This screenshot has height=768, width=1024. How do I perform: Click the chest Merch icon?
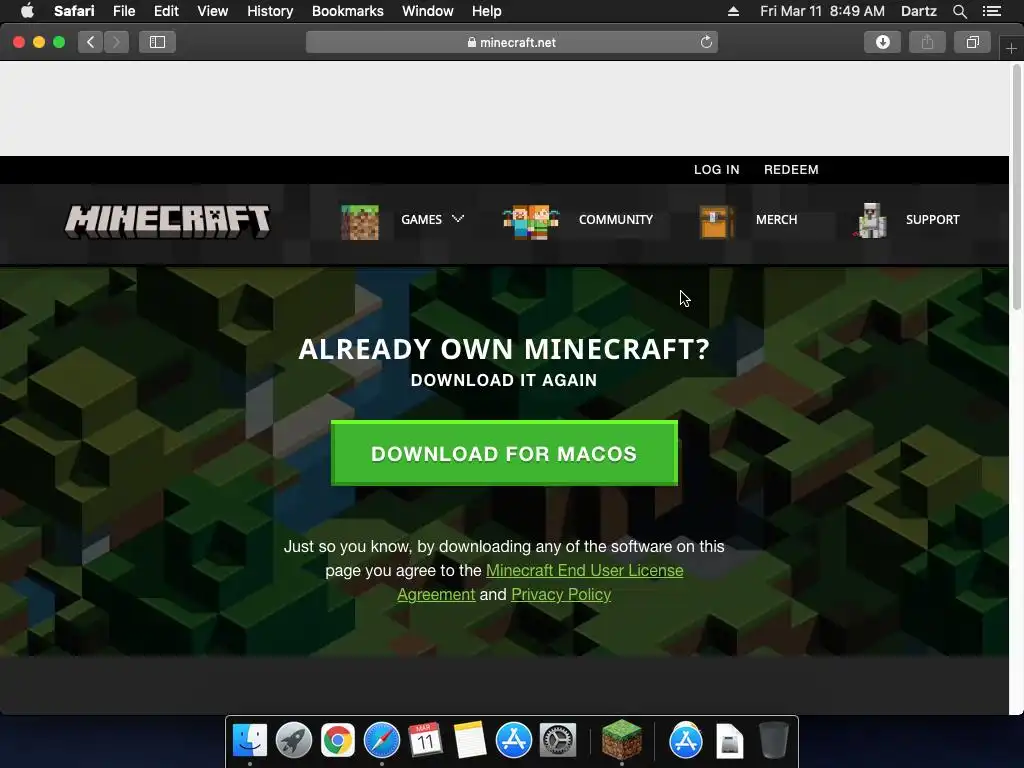coord(716,221)
